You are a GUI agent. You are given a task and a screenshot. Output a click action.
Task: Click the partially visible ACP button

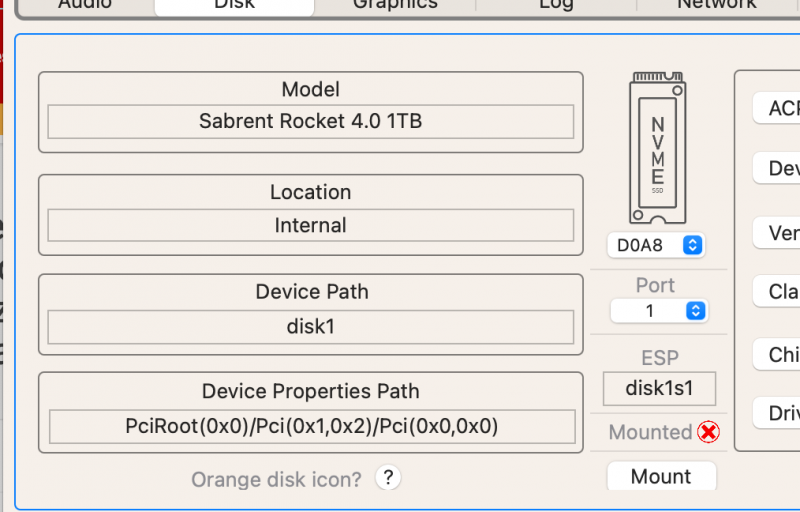coord(778,108)
